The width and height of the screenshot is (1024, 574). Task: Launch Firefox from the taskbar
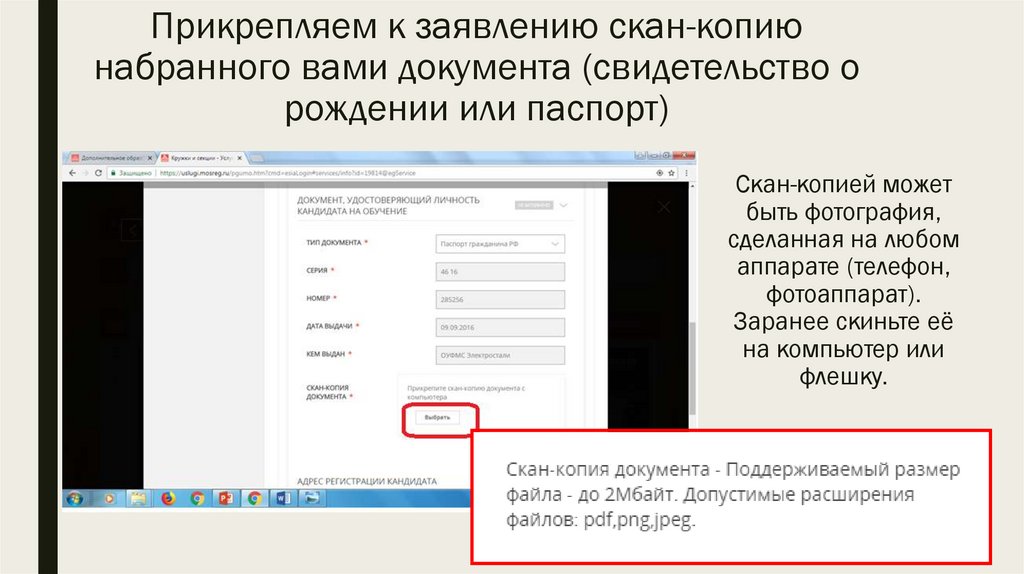(x=168, y=498)
